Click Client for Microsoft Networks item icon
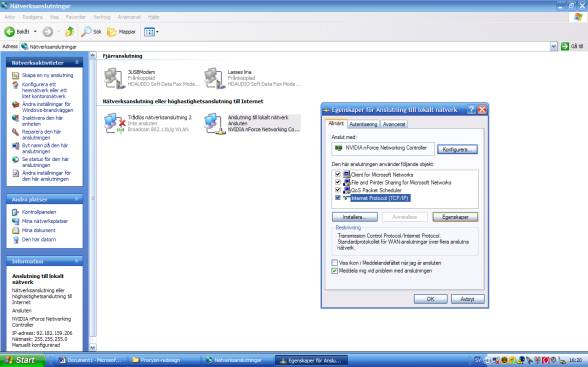The image size is (588, 367). [346, 174]
